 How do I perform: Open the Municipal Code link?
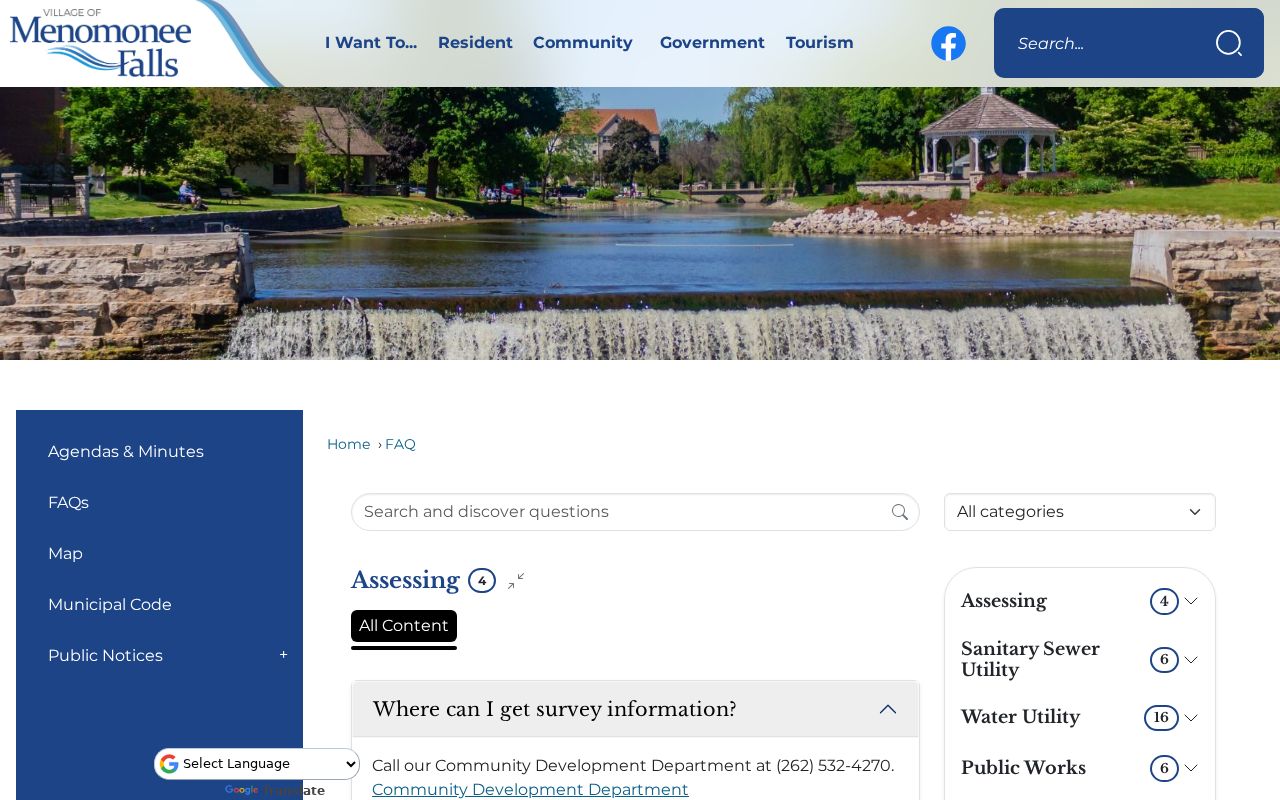[110, 605]
